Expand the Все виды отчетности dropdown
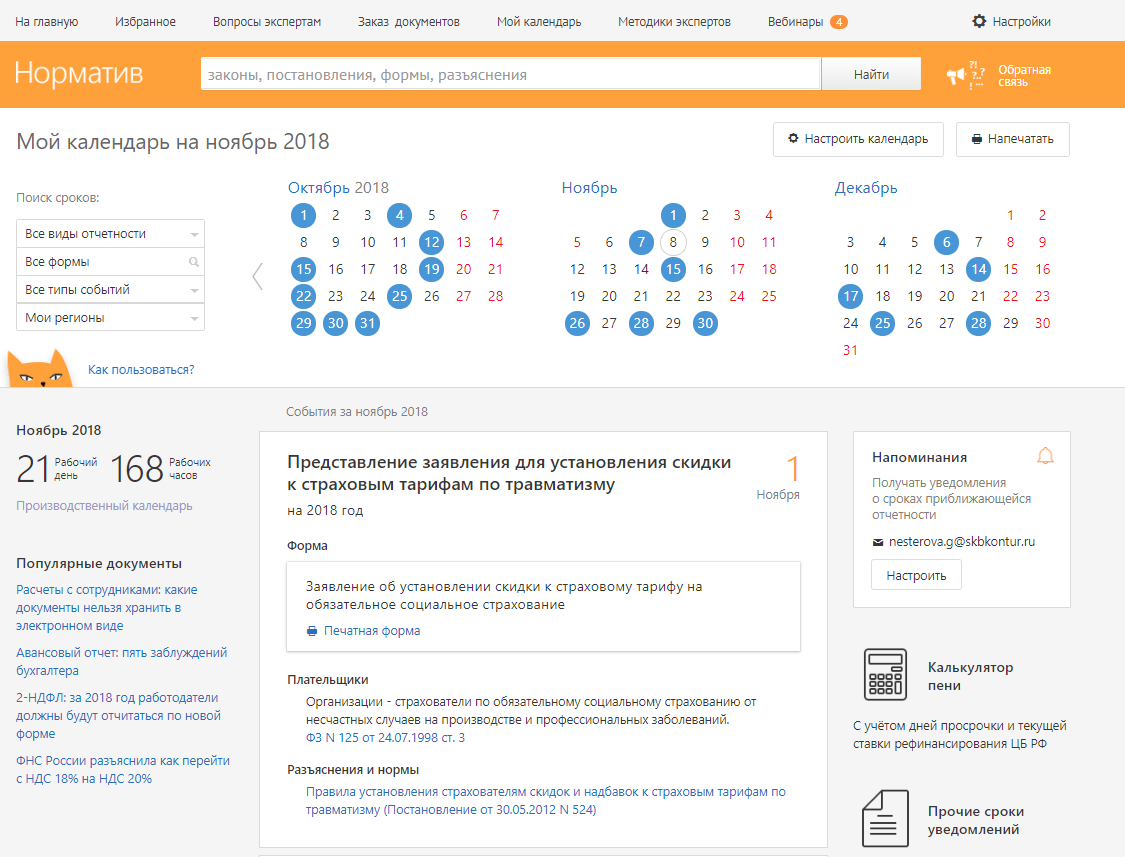Screen dimensions: 1125x857 (x=110, y=234)
